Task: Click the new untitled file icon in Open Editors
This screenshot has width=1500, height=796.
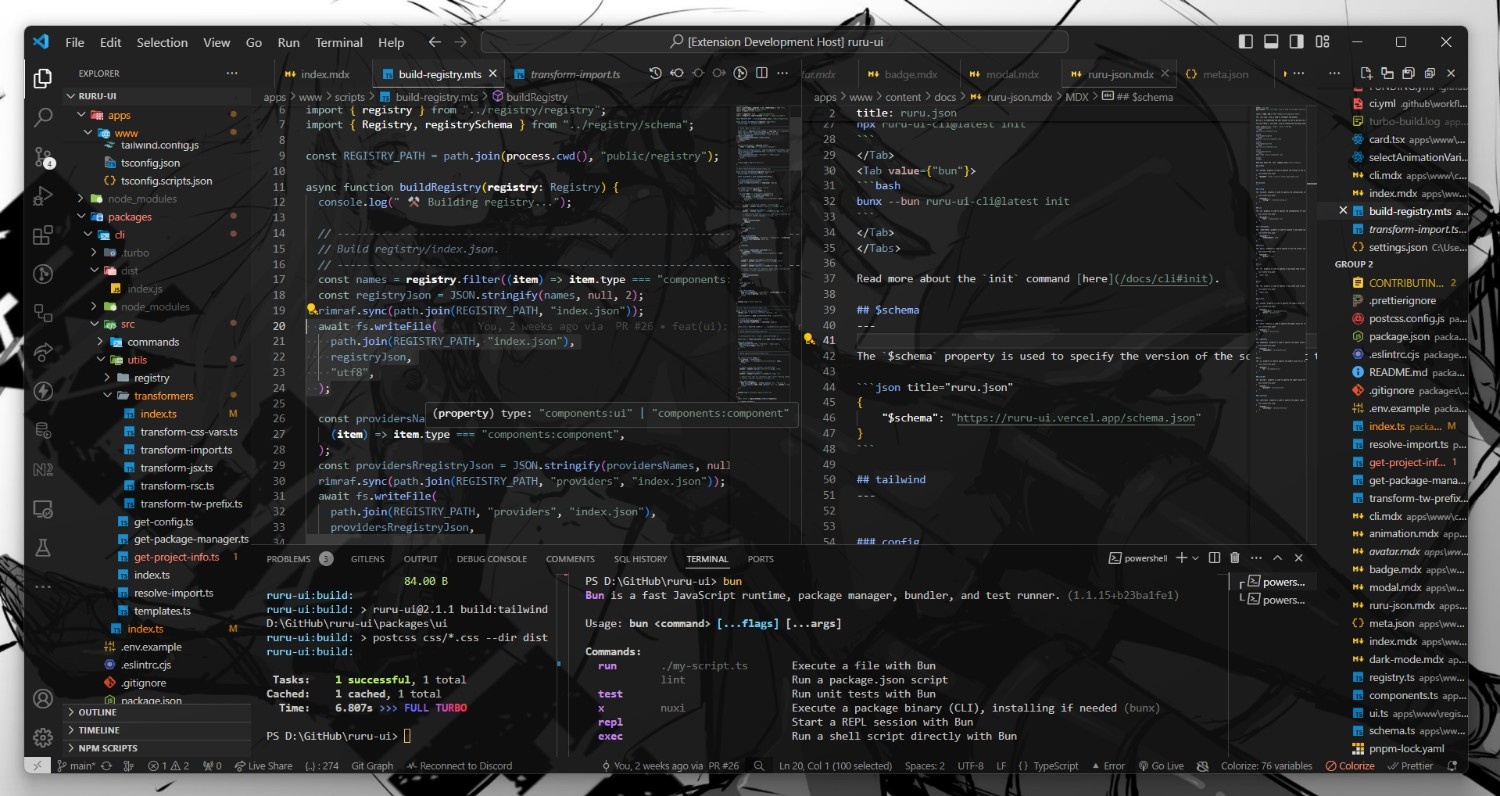Action: pyautogui.click(x=1366, y=73)
